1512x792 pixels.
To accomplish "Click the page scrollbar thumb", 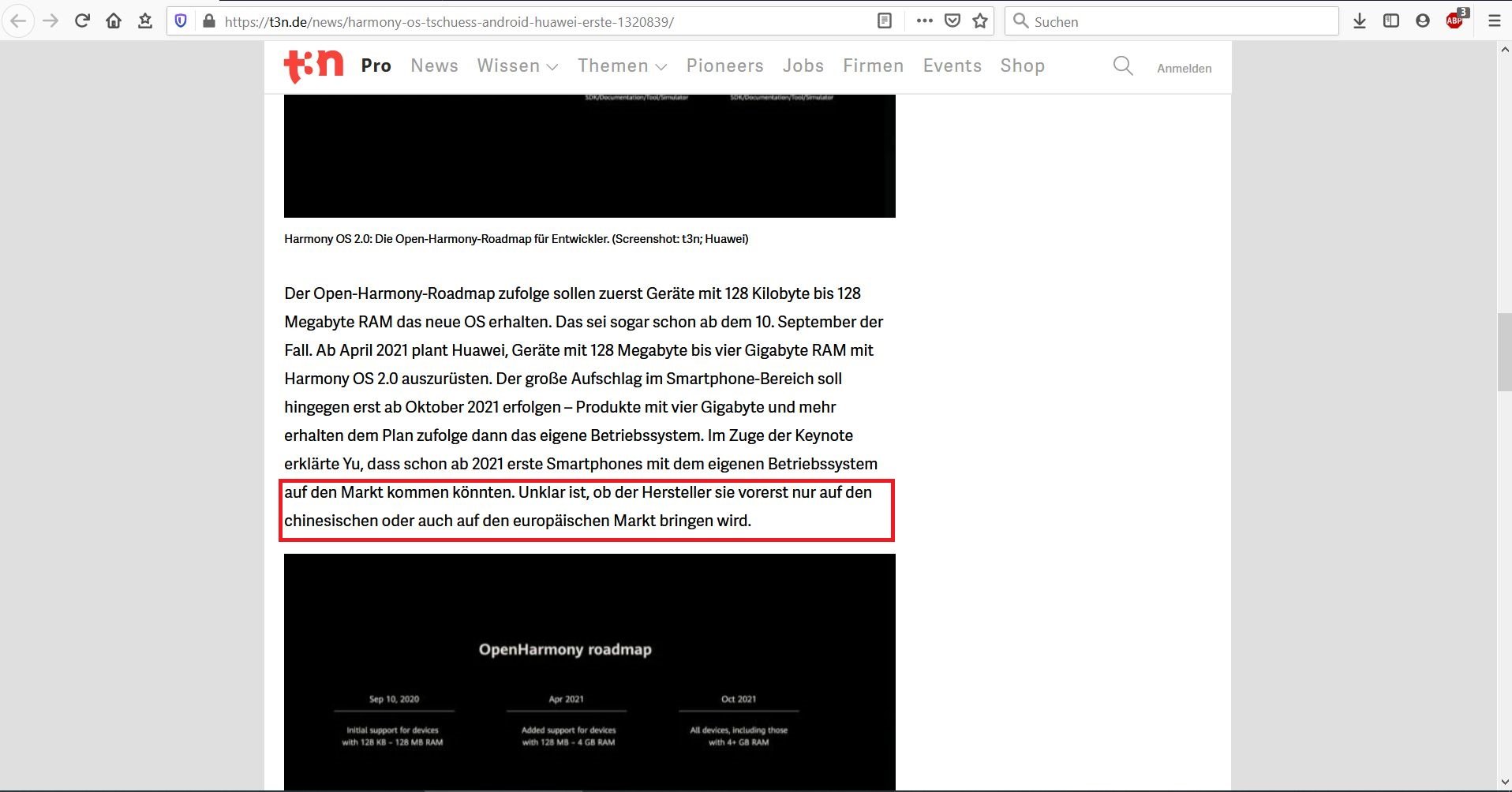I will click(x=1504, y=352).
